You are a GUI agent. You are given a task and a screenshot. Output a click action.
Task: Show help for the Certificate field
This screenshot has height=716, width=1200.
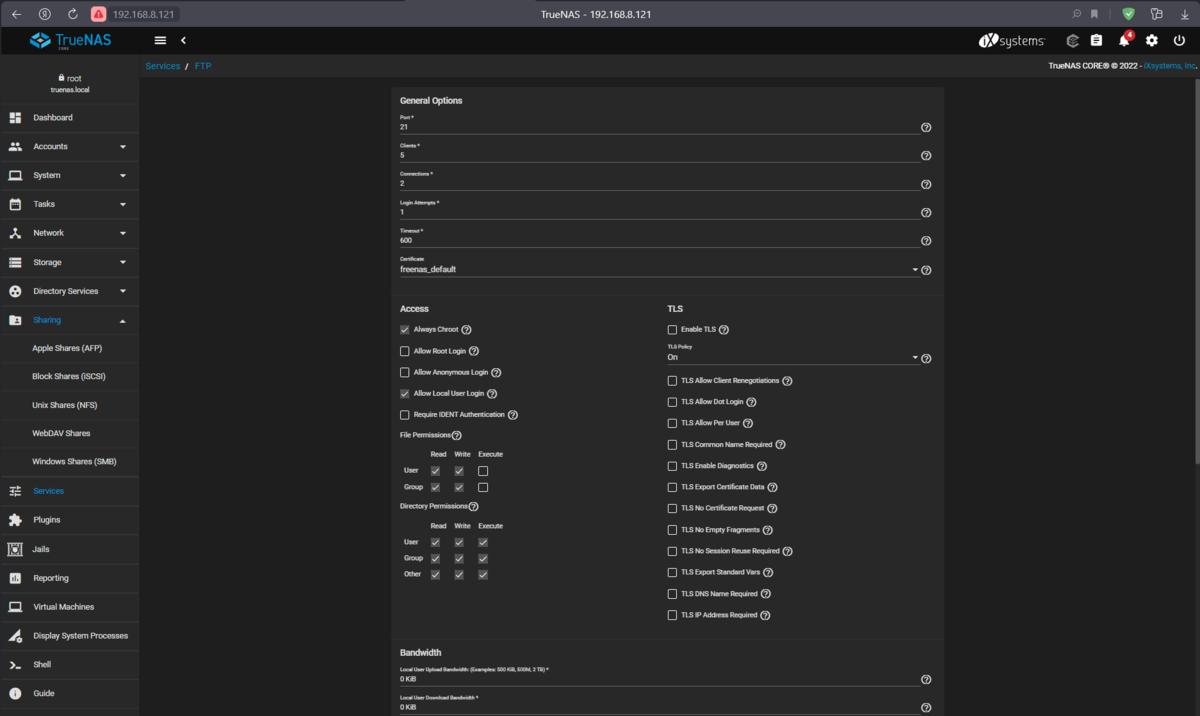click(x=926, y=270)
